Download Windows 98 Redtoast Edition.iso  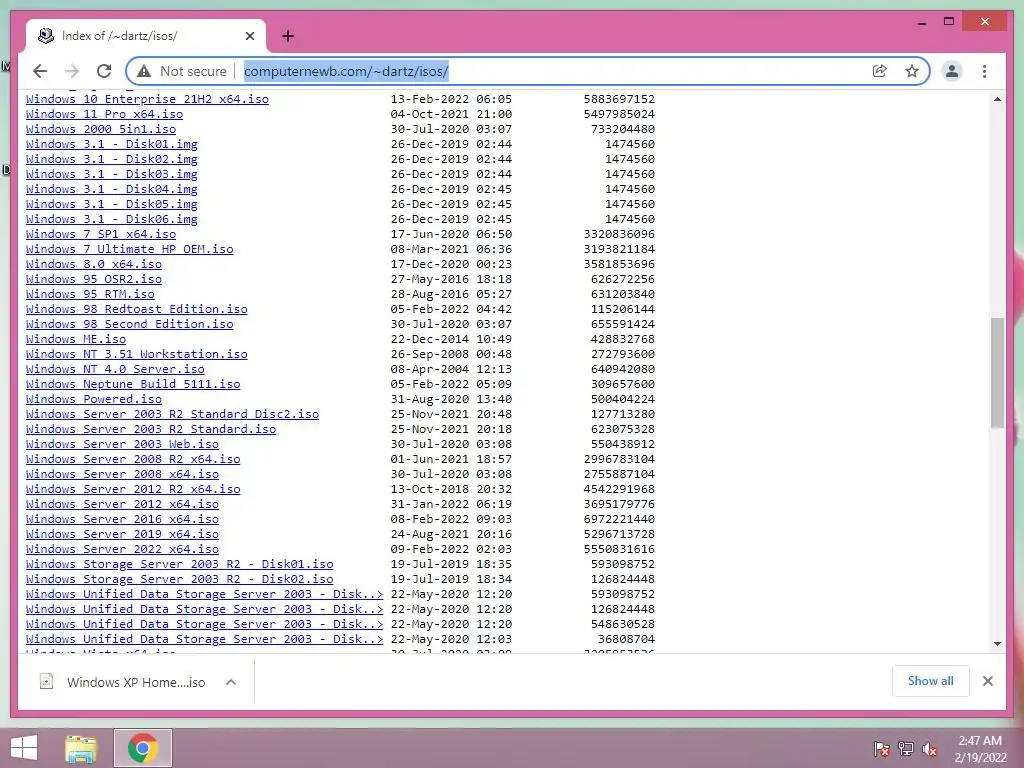pos(136,310)
